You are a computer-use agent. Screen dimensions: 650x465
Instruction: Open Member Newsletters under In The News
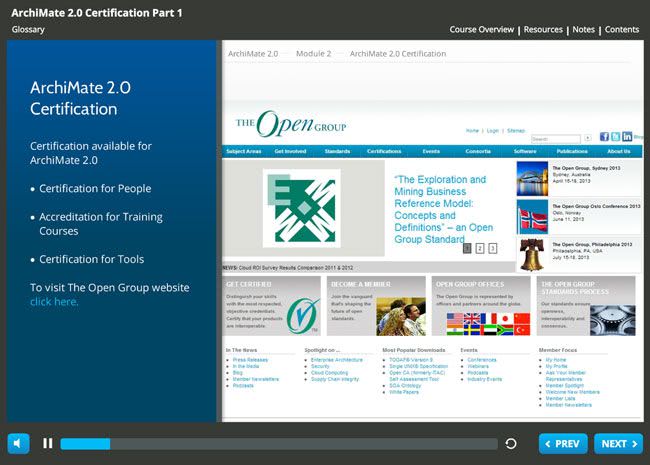pyautogui.click(x=256, y=379)
